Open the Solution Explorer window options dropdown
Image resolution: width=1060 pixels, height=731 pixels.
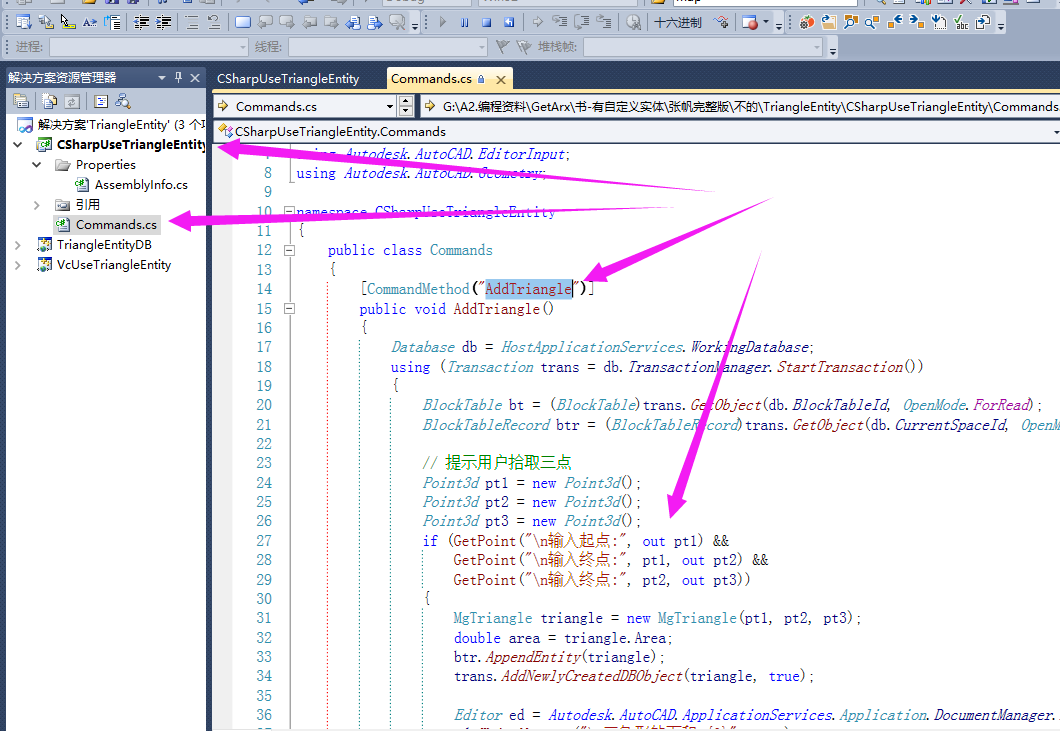(x=162, y=78)
